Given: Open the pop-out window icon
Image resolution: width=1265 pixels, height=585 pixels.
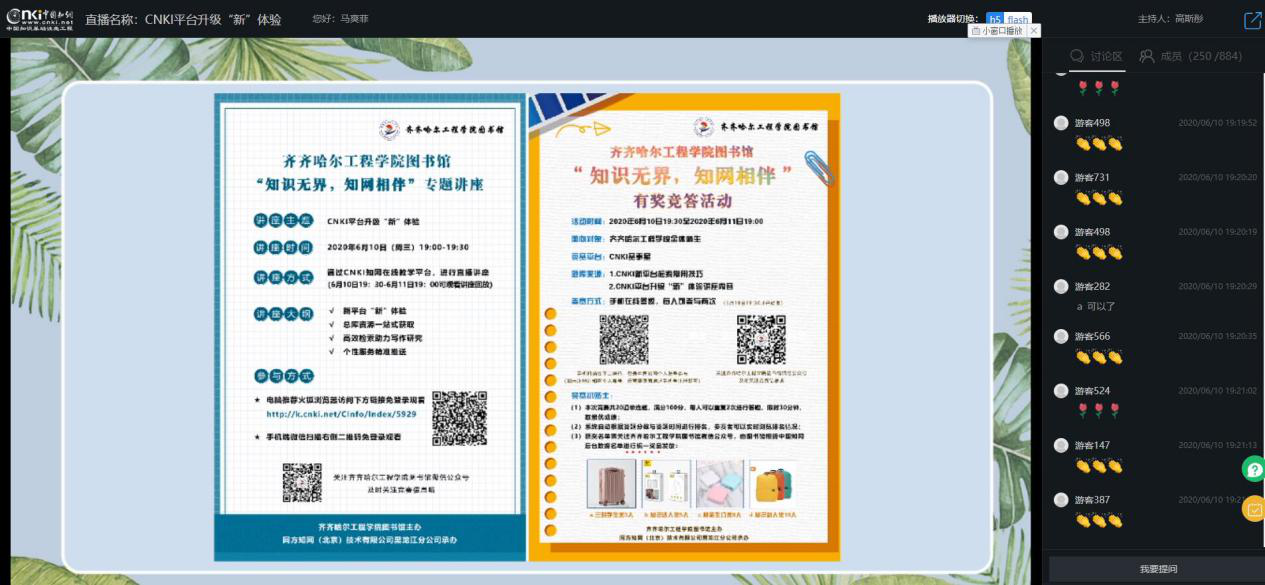Looking at the screenshot, I should click(1252, 20).
